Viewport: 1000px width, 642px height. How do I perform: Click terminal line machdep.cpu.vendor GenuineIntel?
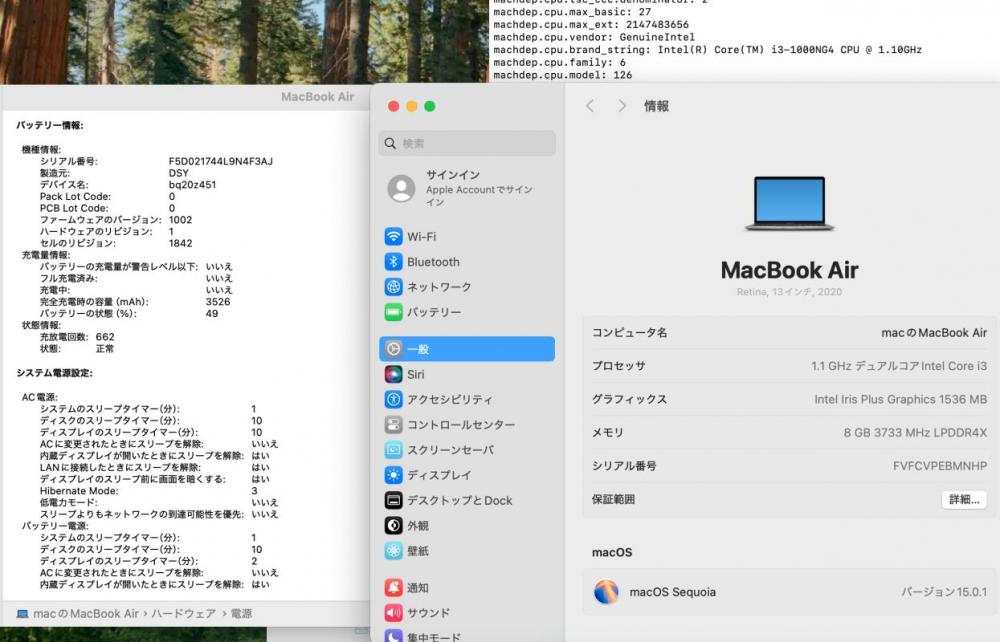pos(594,37)
